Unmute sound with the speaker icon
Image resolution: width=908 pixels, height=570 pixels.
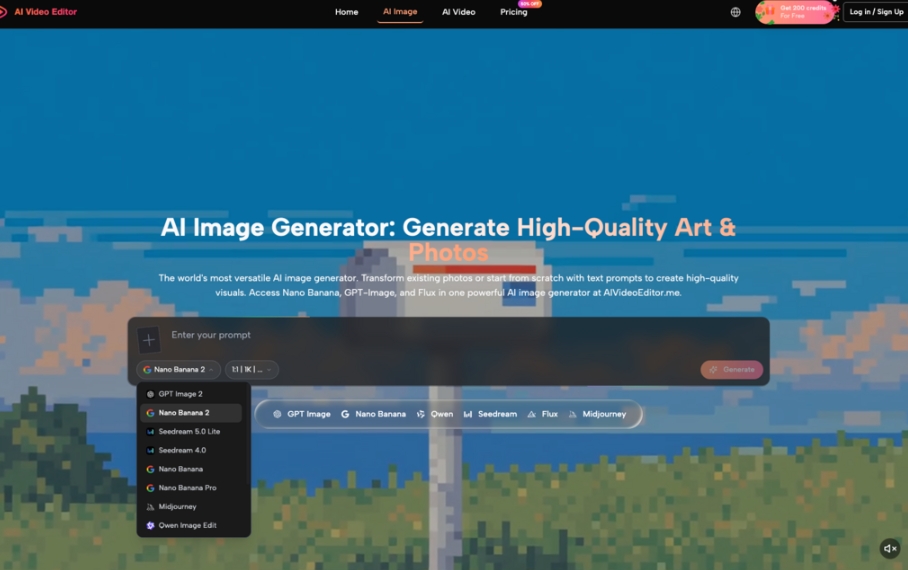[x=890, y=548]
